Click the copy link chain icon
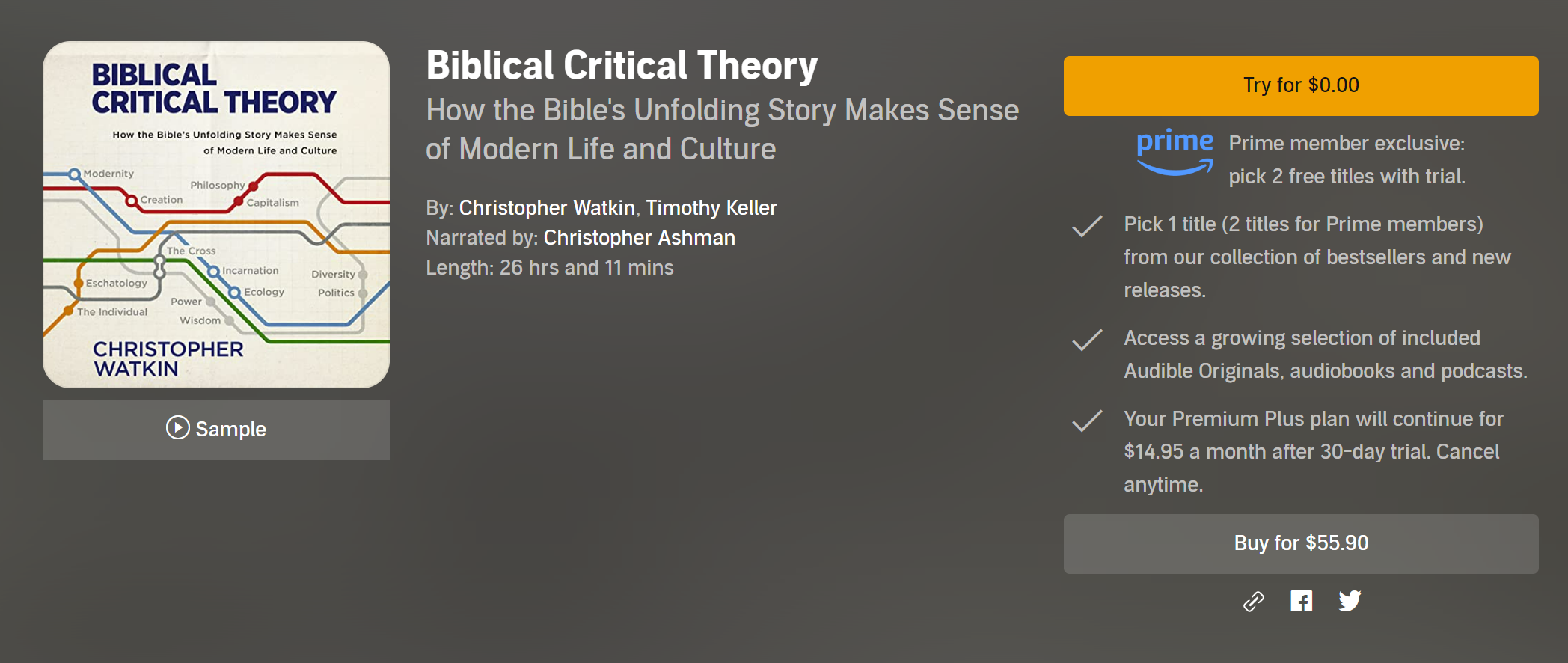1568x663 pixels. pyautogui.click(x=1254, y=602)
